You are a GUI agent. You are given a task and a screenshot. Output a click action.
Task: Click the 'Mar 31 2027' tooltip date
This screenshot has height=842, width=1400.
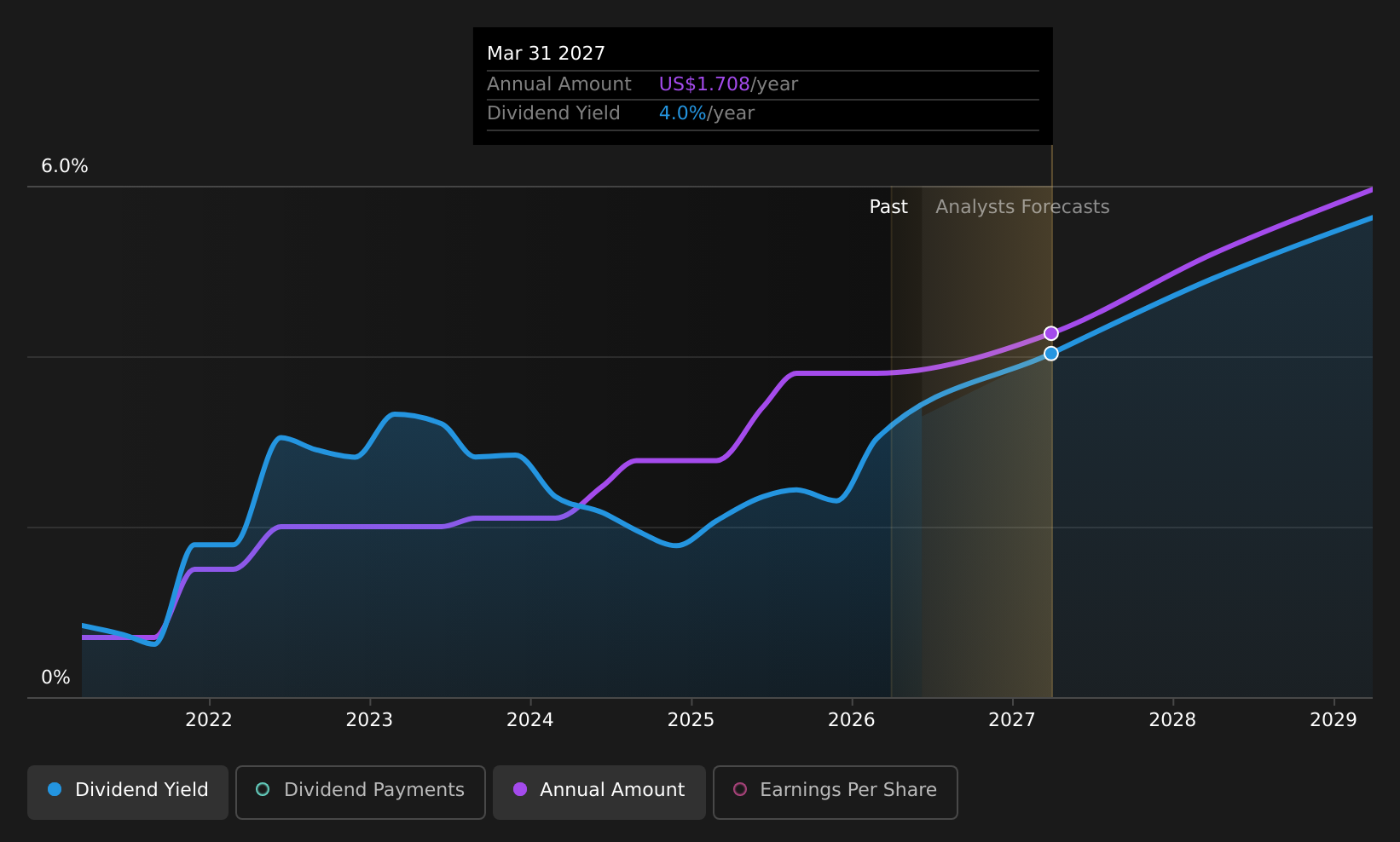tap(546, 54)
